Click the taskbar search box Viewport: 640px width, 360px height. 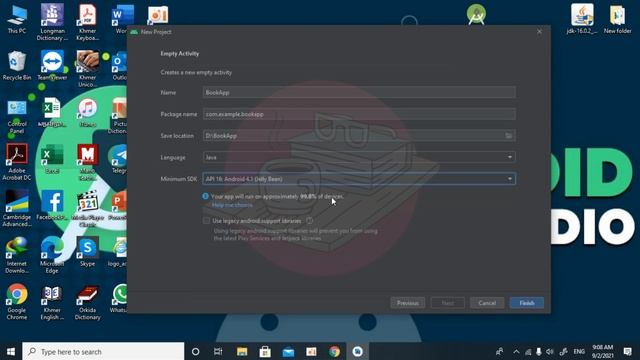[103, 351]
